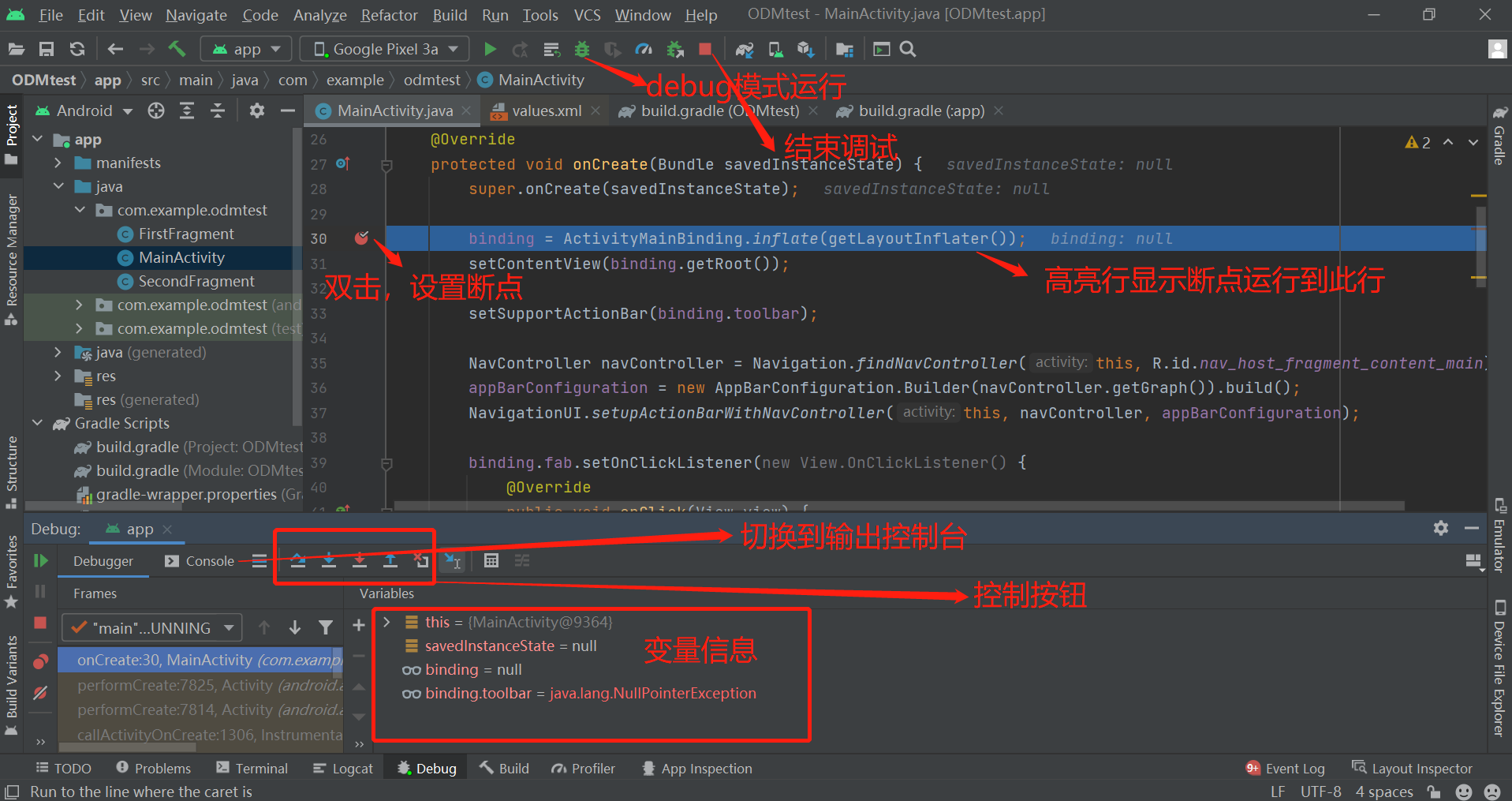Click the green Run app button
This screenshot has width=1512, height=801.
tap(490, 50)
